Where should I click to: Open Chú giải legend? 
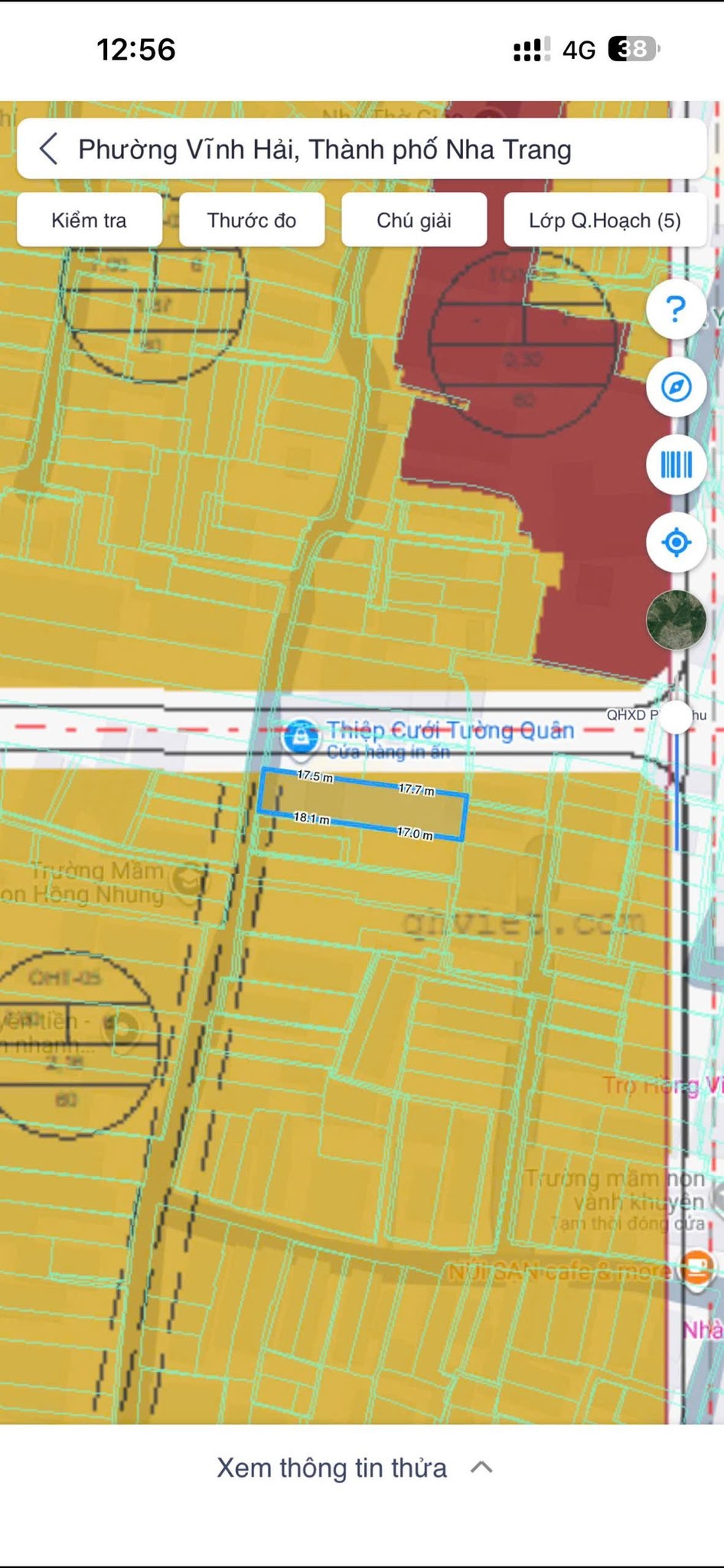(x=414, y=220)
